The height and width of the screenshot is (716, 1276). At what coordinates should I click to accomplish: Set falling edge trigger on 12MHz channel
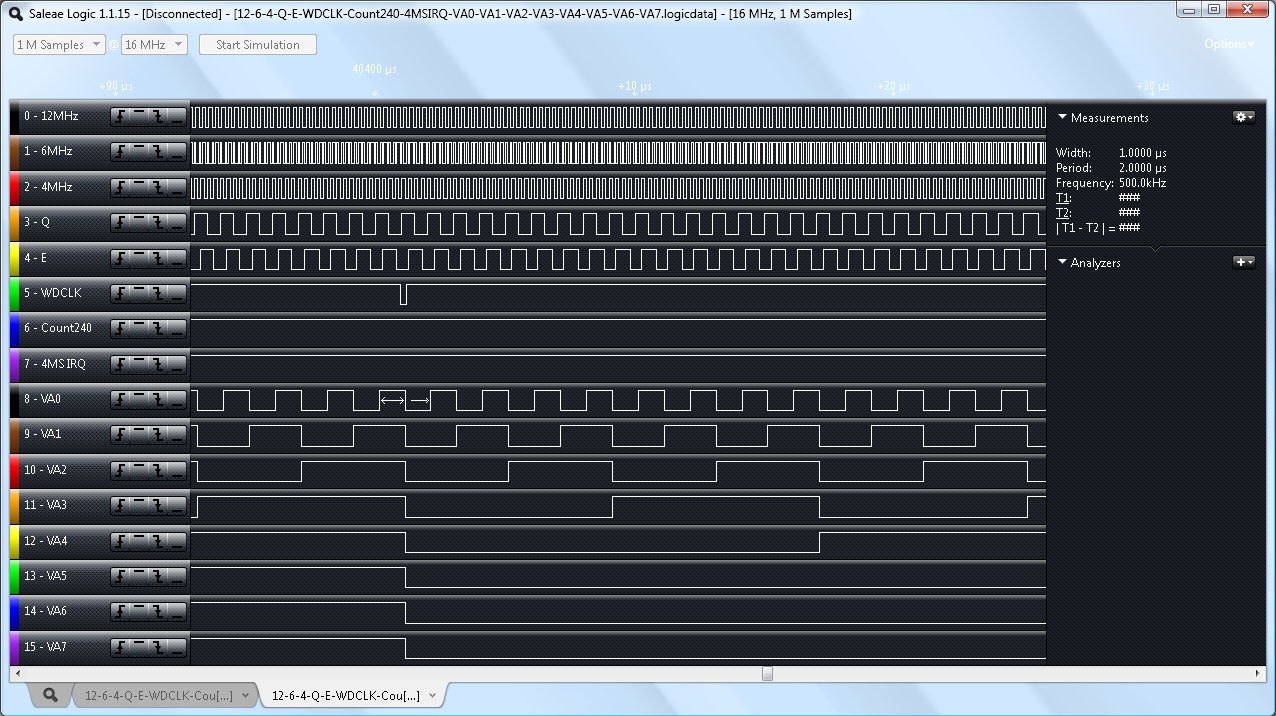click(158, 116)
